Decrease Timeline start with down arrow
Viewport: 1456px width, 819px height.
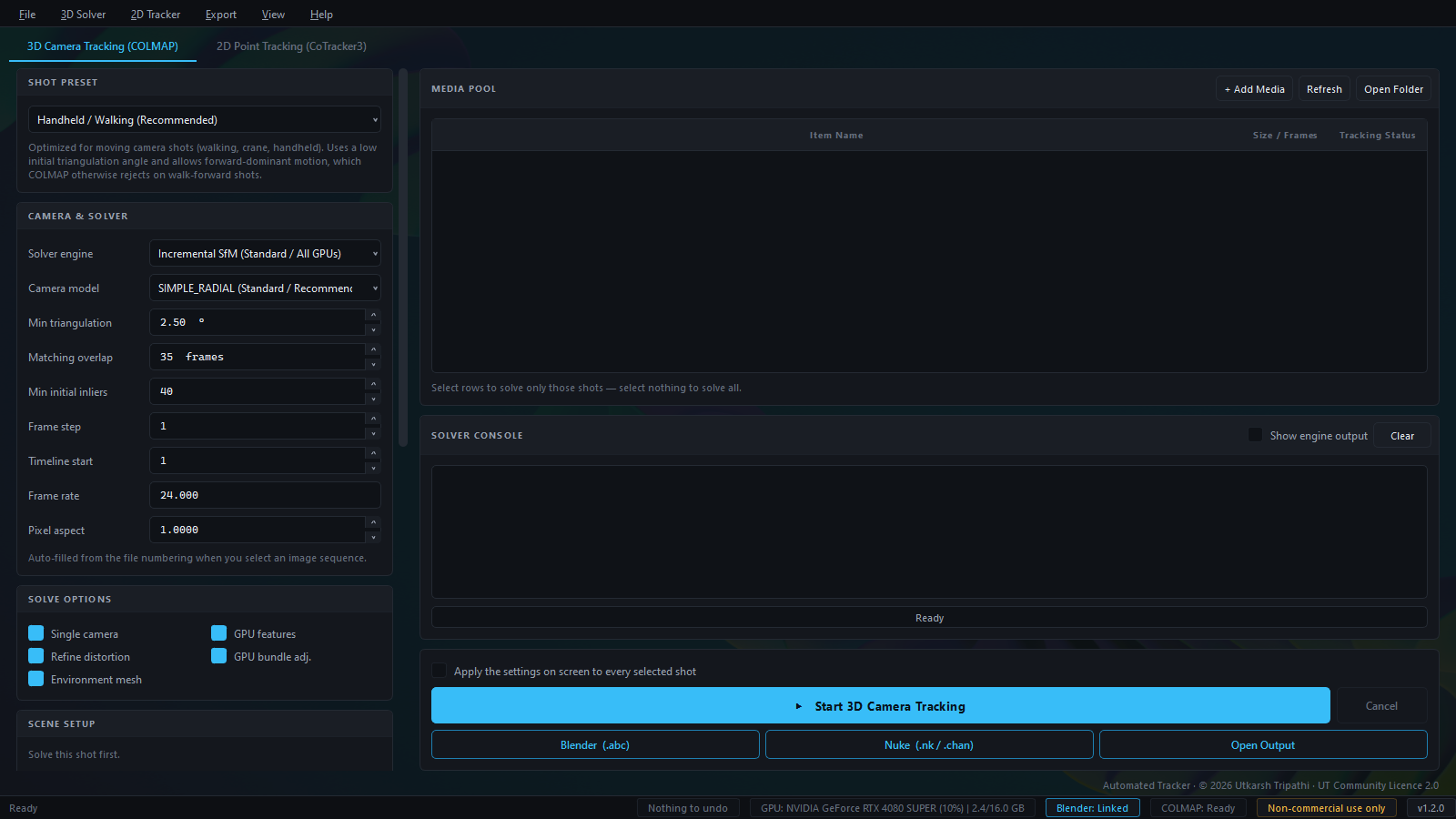[x=373, y=468]
